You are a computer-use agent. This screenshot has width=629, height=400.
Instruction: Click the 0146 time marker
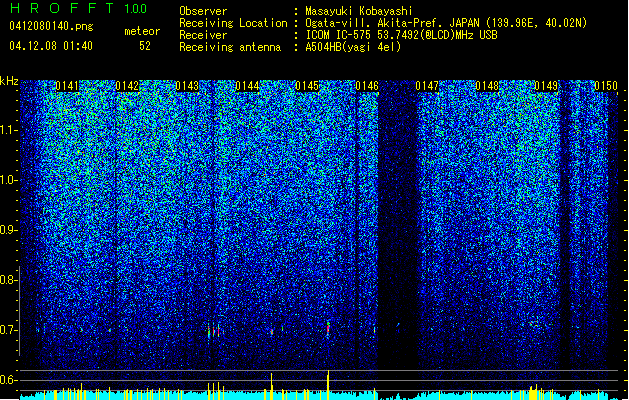(367, 86)
